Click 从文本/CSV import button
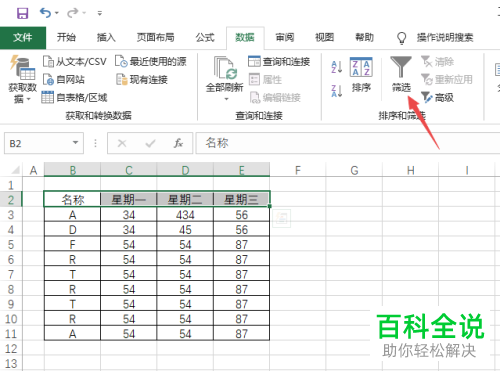Image resolution: width=500 pixels, height=371 pixels. (75, 62)
